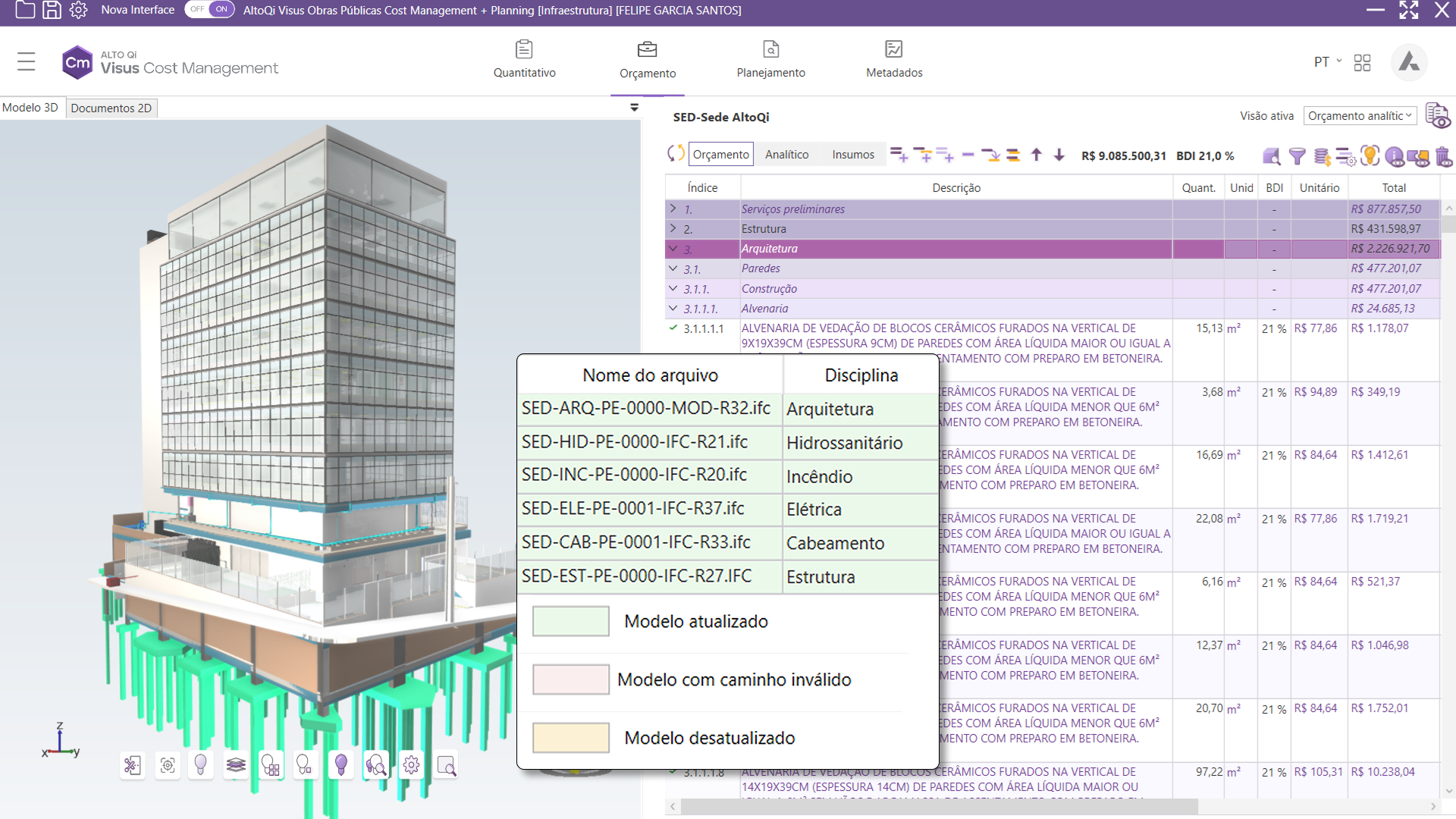
Task: Collapse 3D panel with small triangle above viewport
Action: [x=634, y=108]
